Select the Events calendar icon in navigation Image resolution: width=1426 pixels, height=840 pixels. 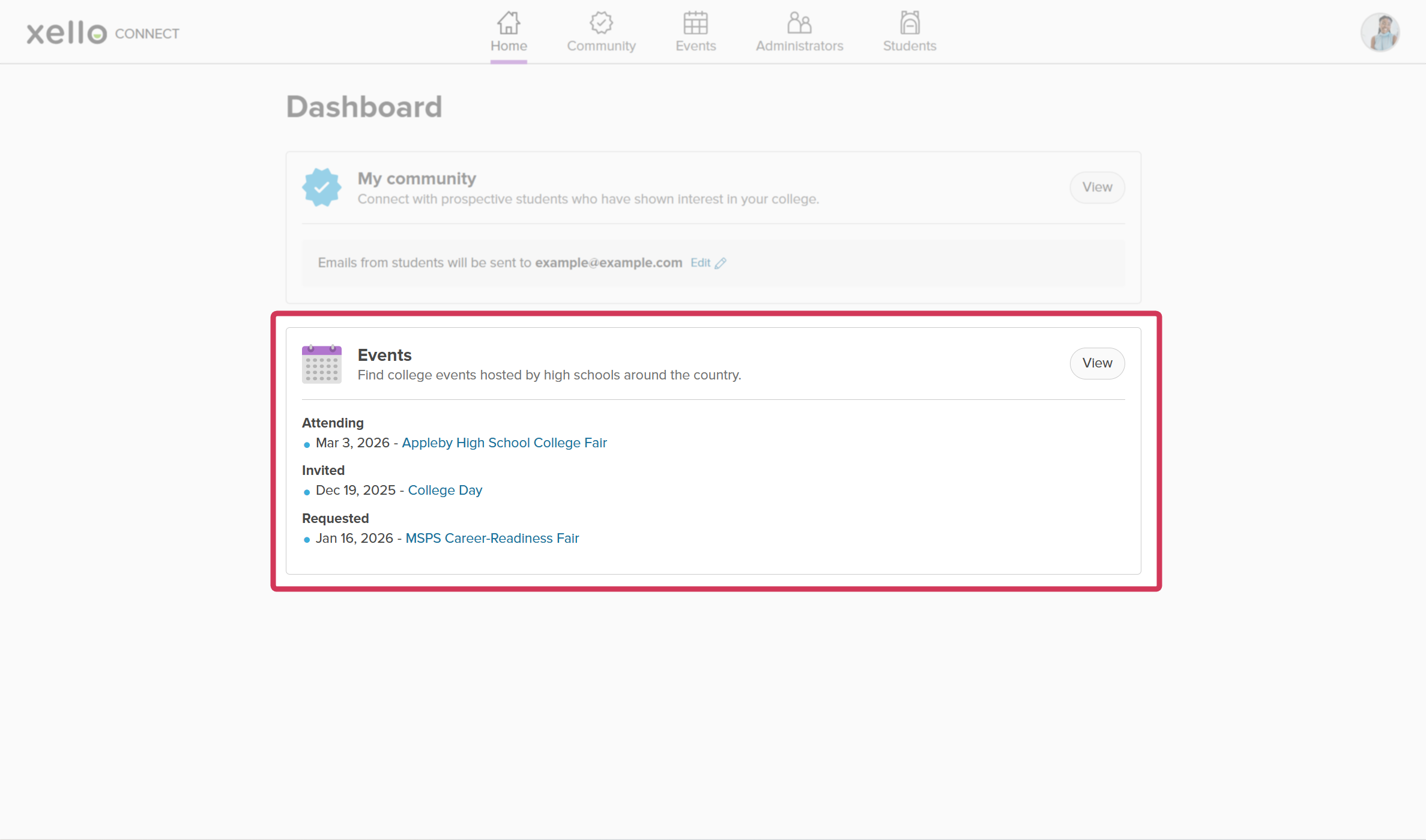click(x=695, y=23)
